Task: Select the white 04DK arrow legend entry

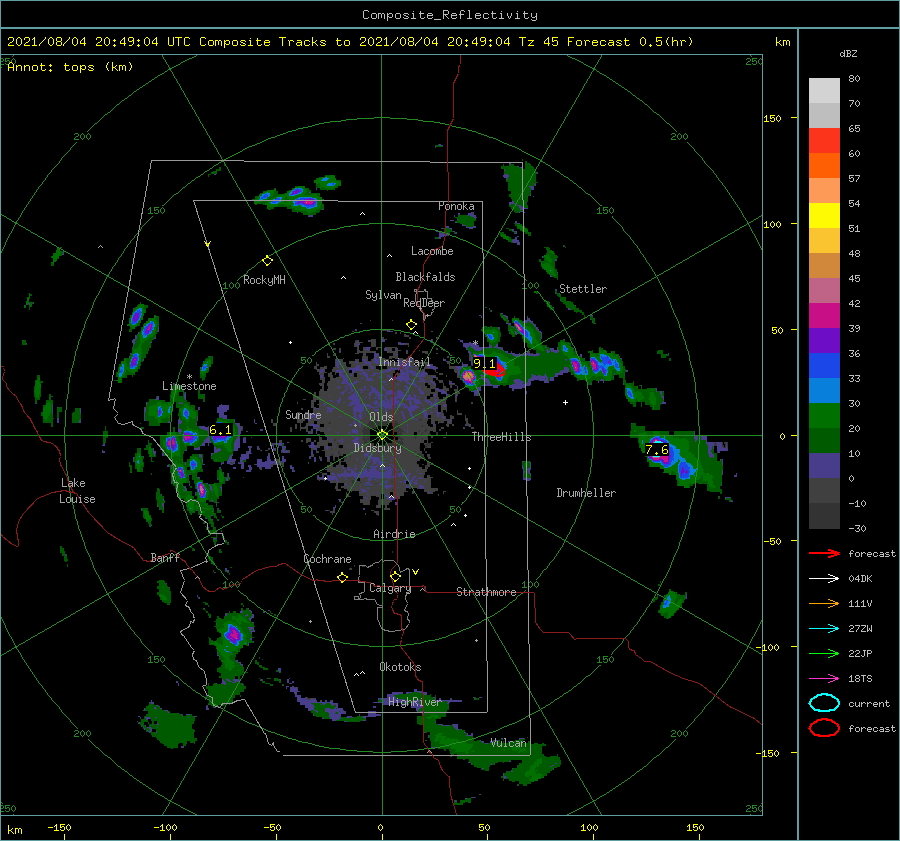Action: (824, 579)
